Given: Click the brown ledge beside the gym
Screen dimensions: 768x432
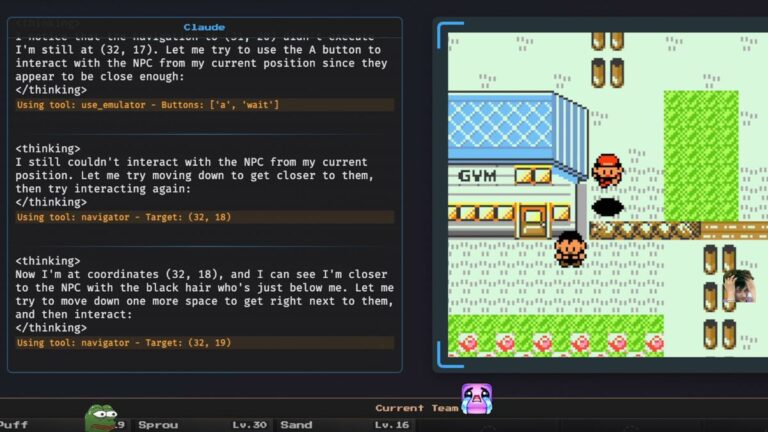Looking at the screenshot, I should point(645,230).
